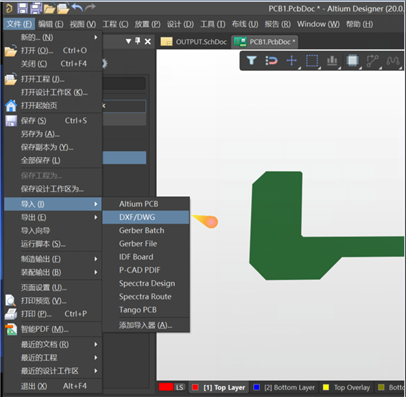
Task: Select the Filter funnel icon in PCB toolbar
Action: [251, 60]
